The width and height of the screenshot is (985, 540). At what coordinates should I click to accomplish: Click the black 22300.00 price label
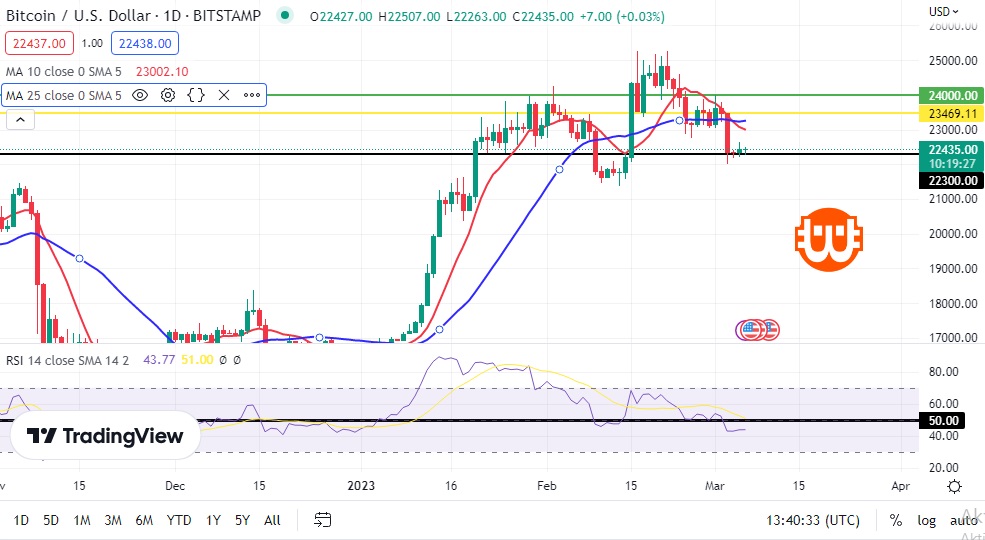tap(951, 181)
